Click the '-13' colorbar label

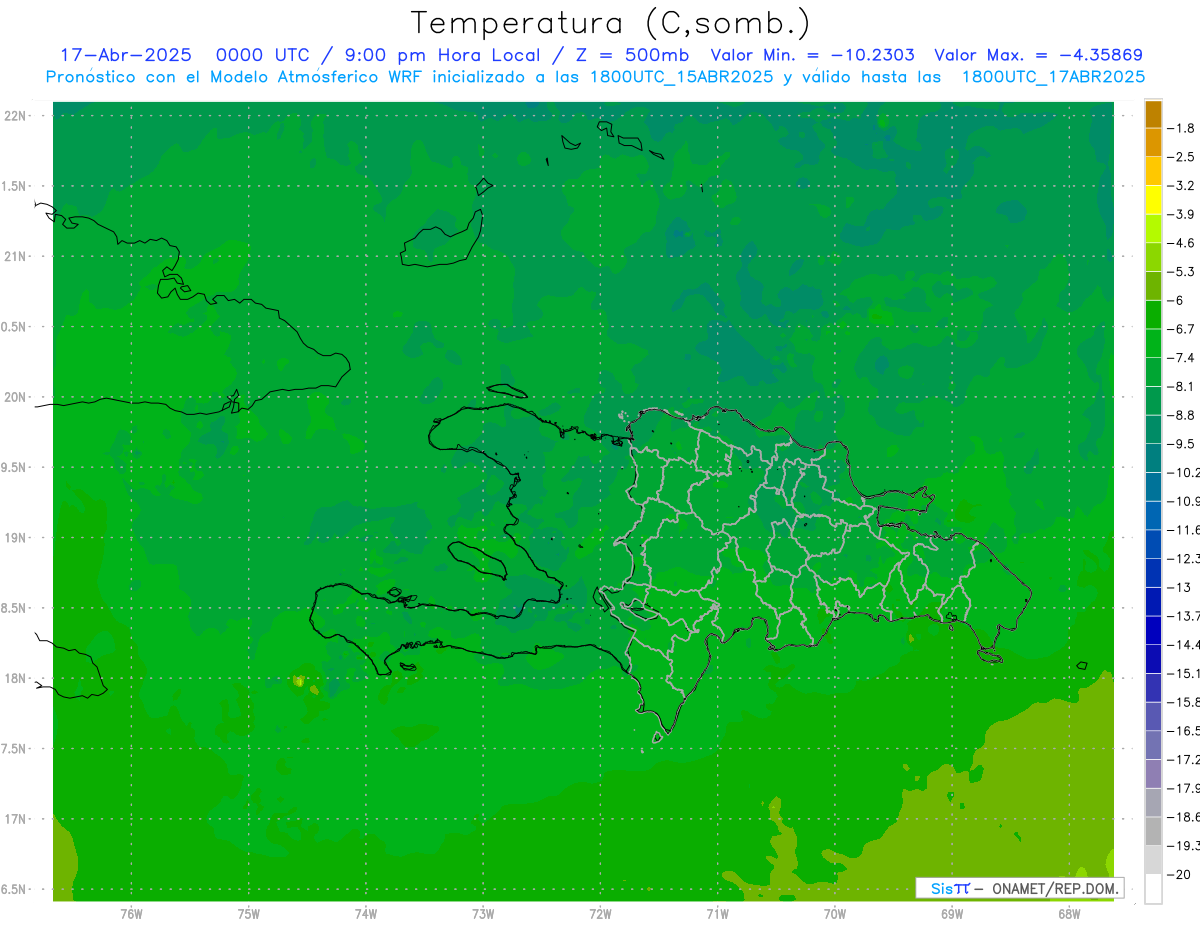point(1180,587)
